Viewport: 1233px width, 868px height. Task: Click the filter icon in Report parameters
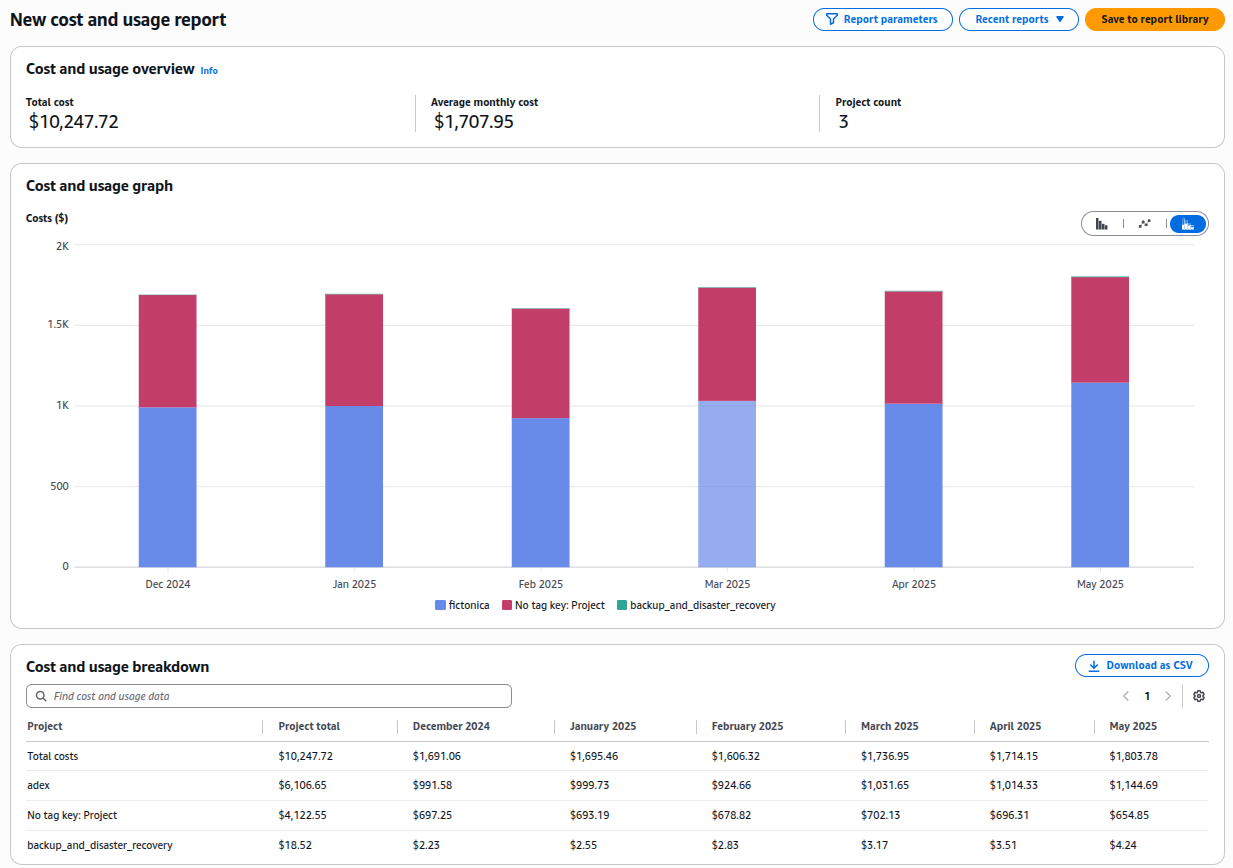pyautogui.click(x=830, y=19)
